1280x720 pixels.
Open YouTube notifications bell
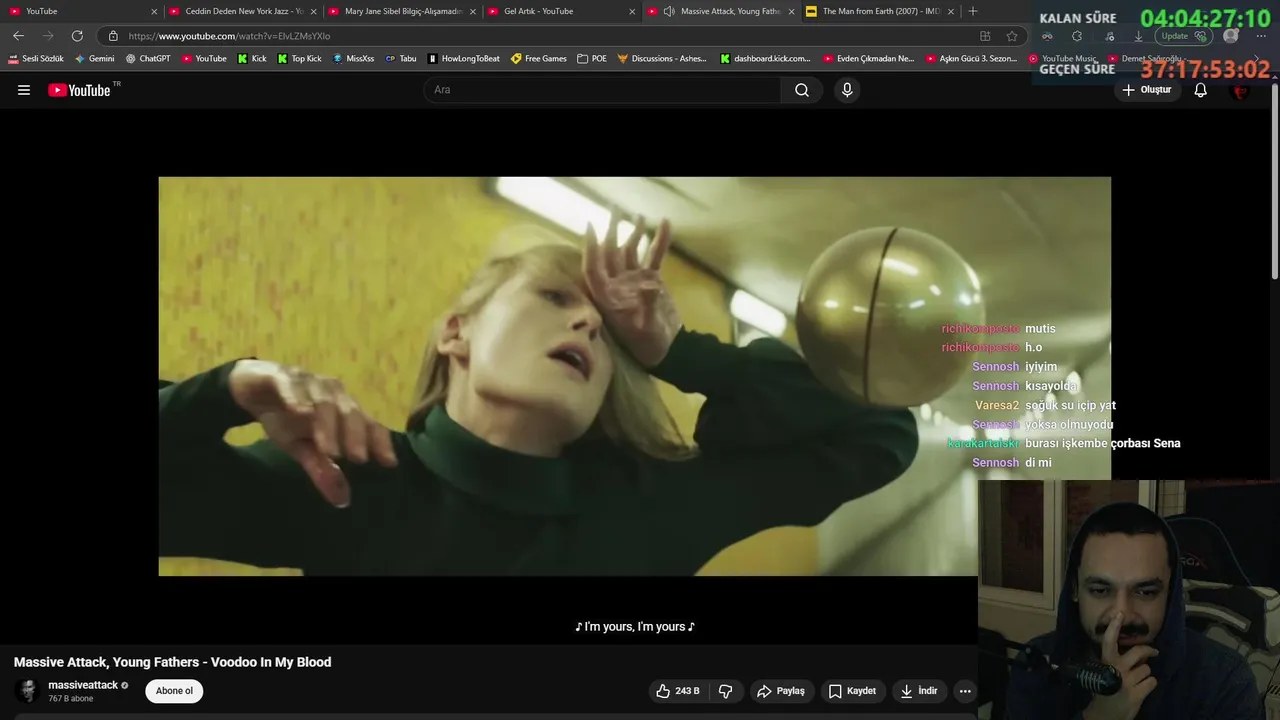(x=1201, y=90)
